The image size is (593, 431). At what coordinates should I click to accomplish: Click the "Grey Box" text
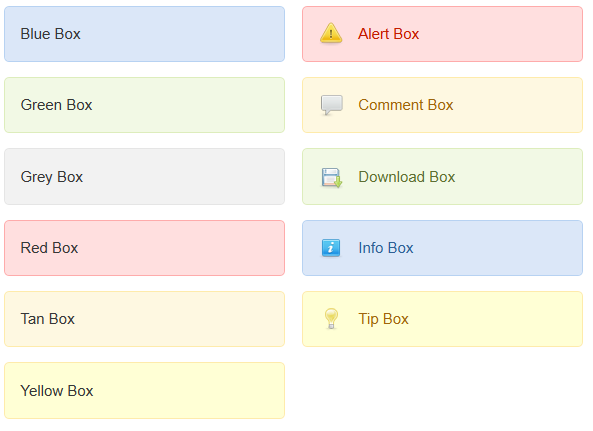click(52, 177)
